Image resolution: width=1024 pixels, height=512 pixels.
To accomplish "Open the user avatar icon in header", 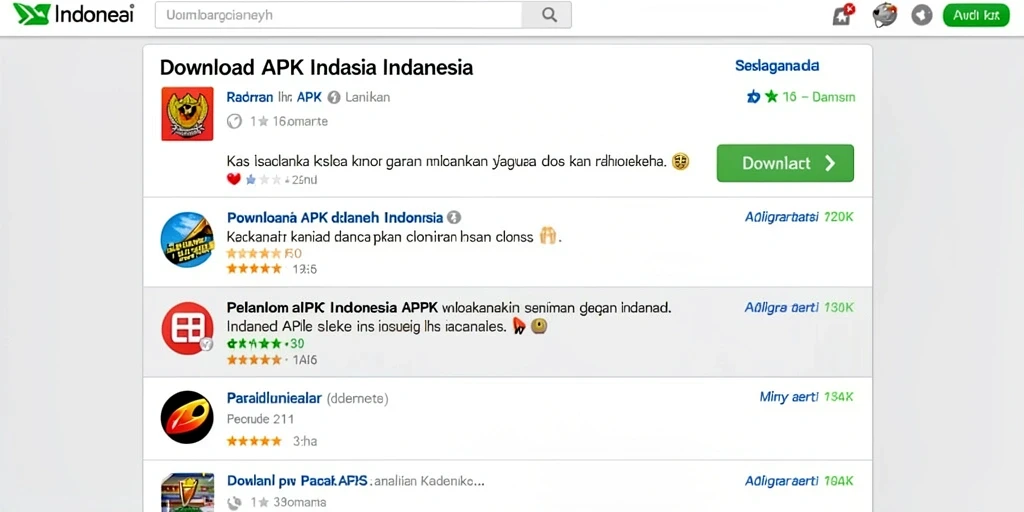I will (x=884, y=14).
